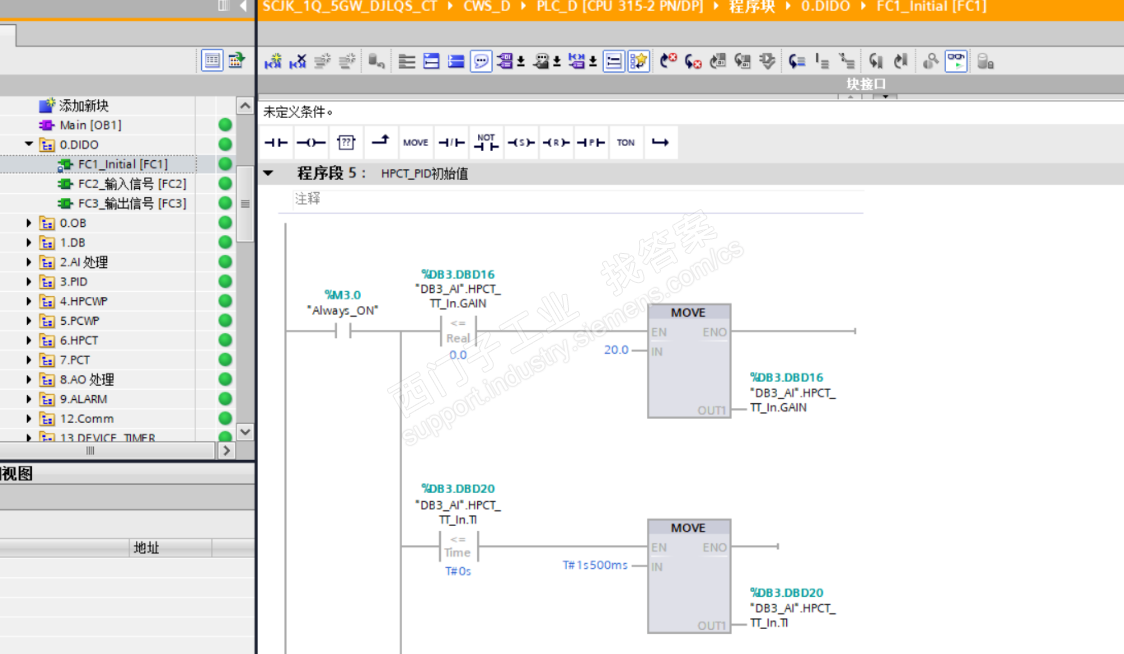1124x654 pixels.
Task: Open branch from favorites bar
Action: coord(381,143)
